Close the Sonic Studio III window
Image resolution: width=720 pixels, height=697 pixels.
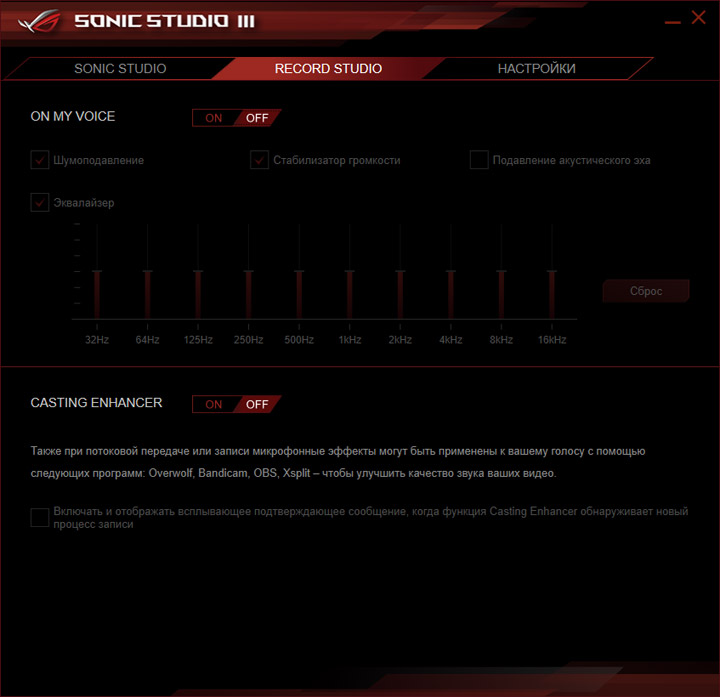(x=698, y=17)
